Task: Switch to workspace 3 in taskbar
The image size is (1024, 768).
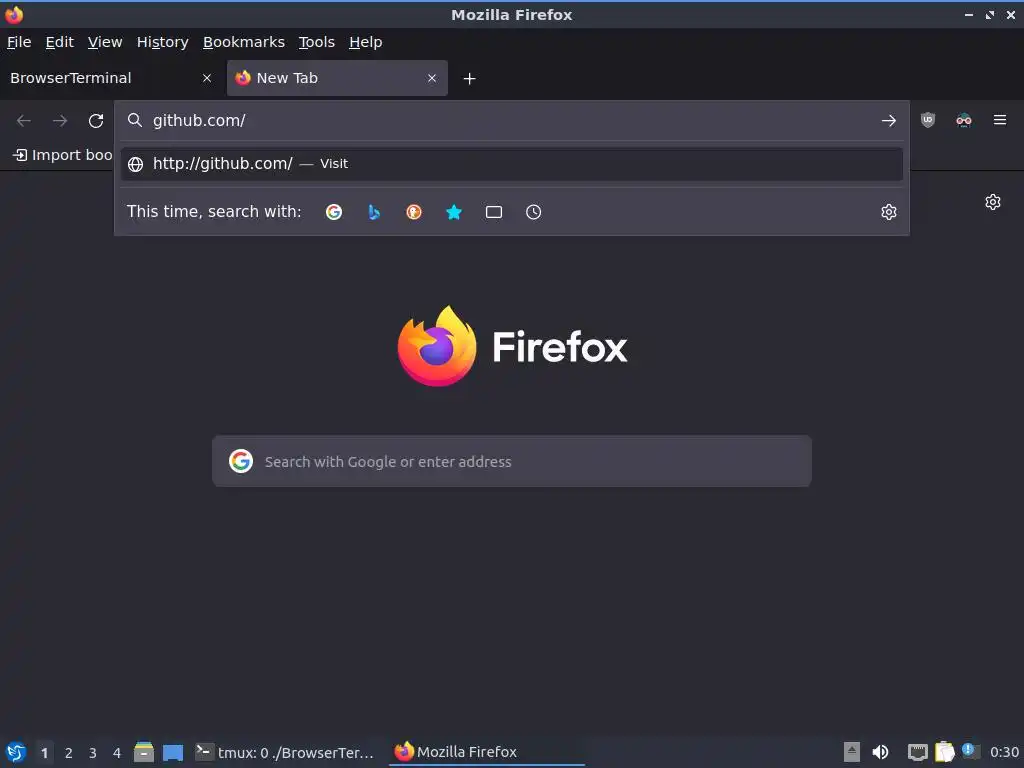Action: pos(93,753)
